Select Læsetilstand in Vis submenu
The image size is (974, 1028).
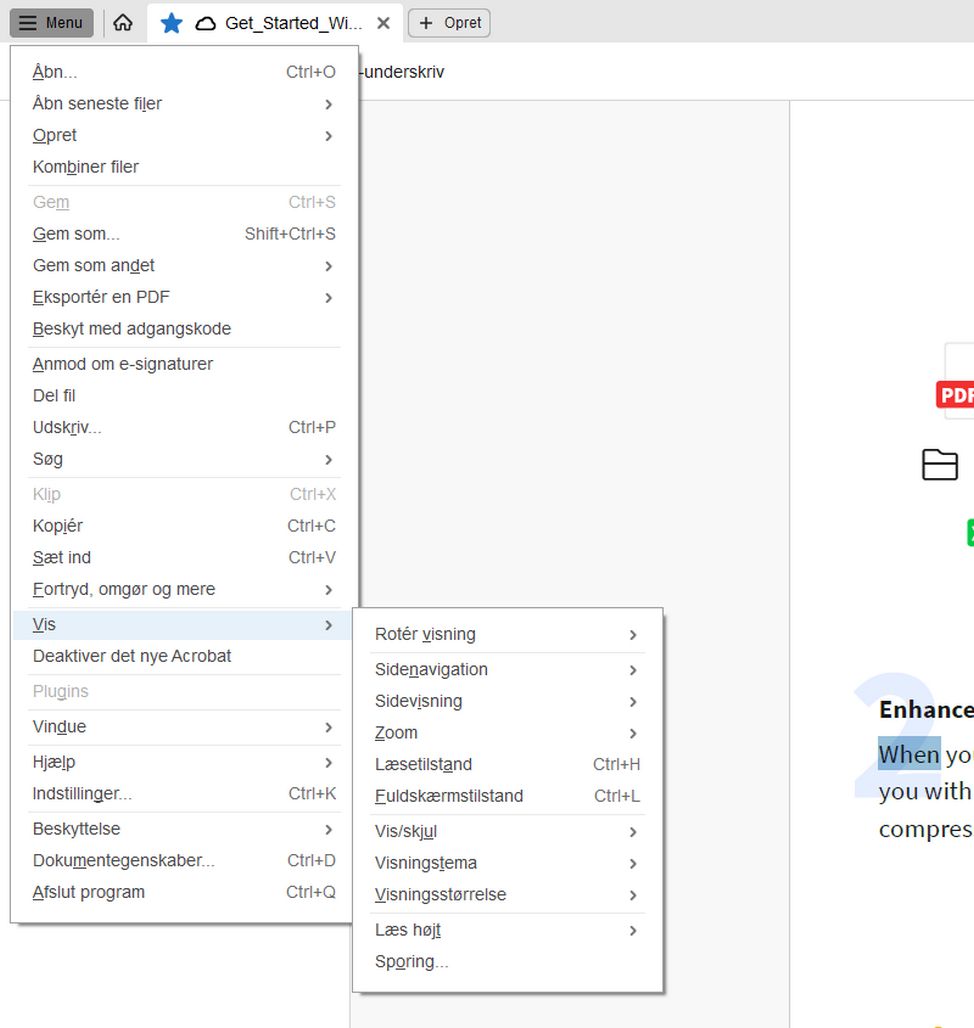[507, 764]
